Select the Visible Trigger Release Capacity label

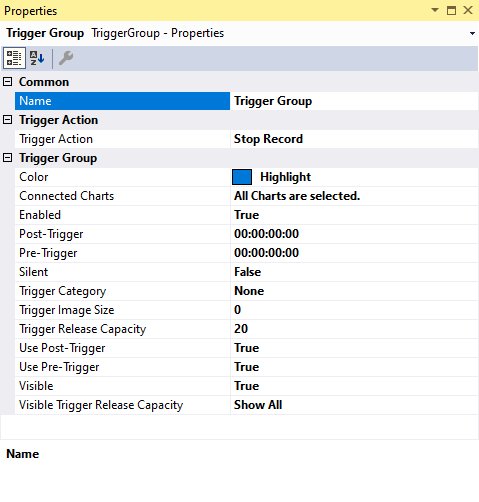pyautogui.click(x=101, y=405)
